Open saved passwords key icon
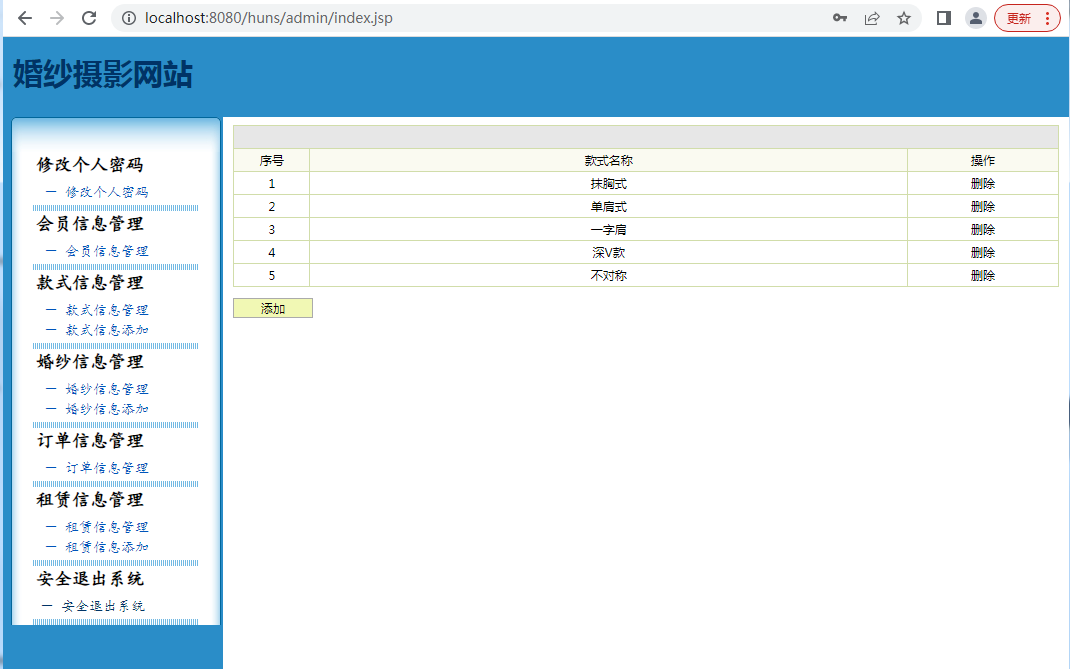Screen dimensions: 1070x669 (x=840, y=18)
